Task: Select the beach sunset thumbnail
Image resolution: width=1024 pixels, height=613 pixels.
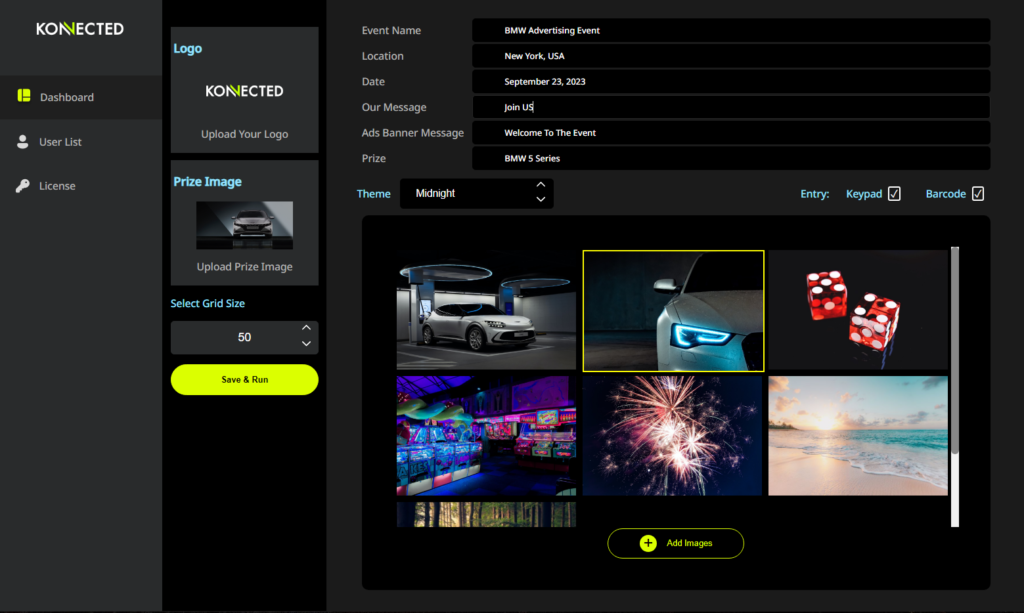Action: click(857, 435)
